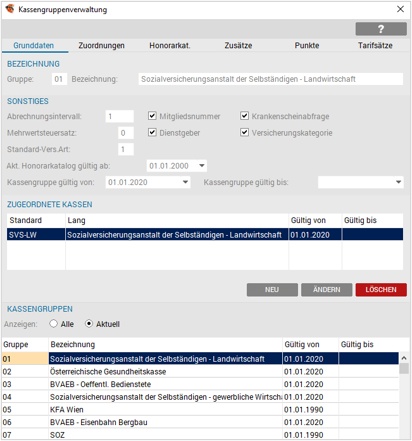Click the red LÖSCHEN button

[381, 290]
